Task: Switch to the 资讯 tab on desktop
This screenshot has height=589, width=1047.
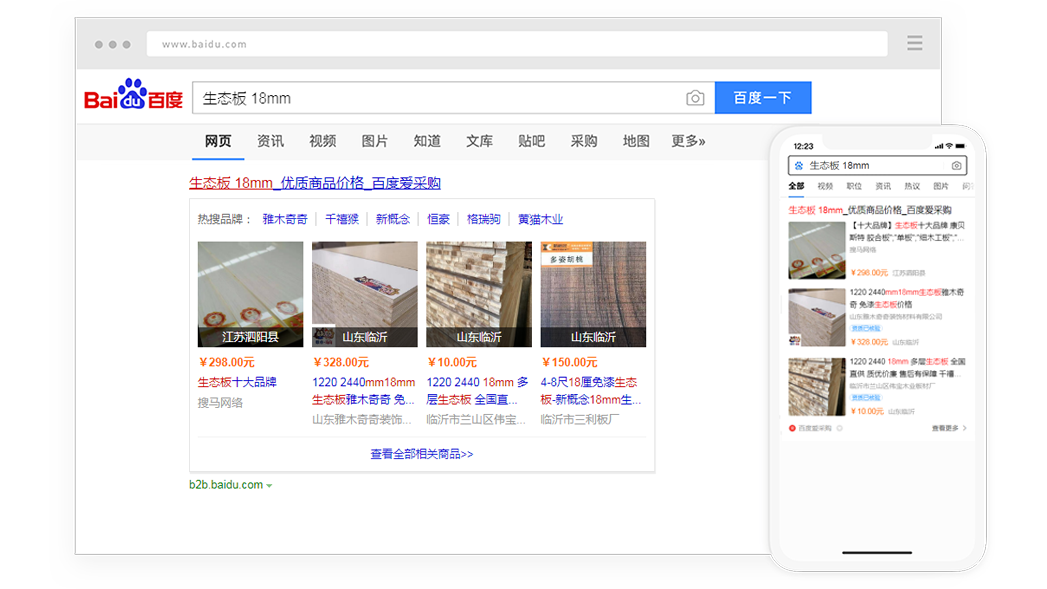Action: click(270, 141)
